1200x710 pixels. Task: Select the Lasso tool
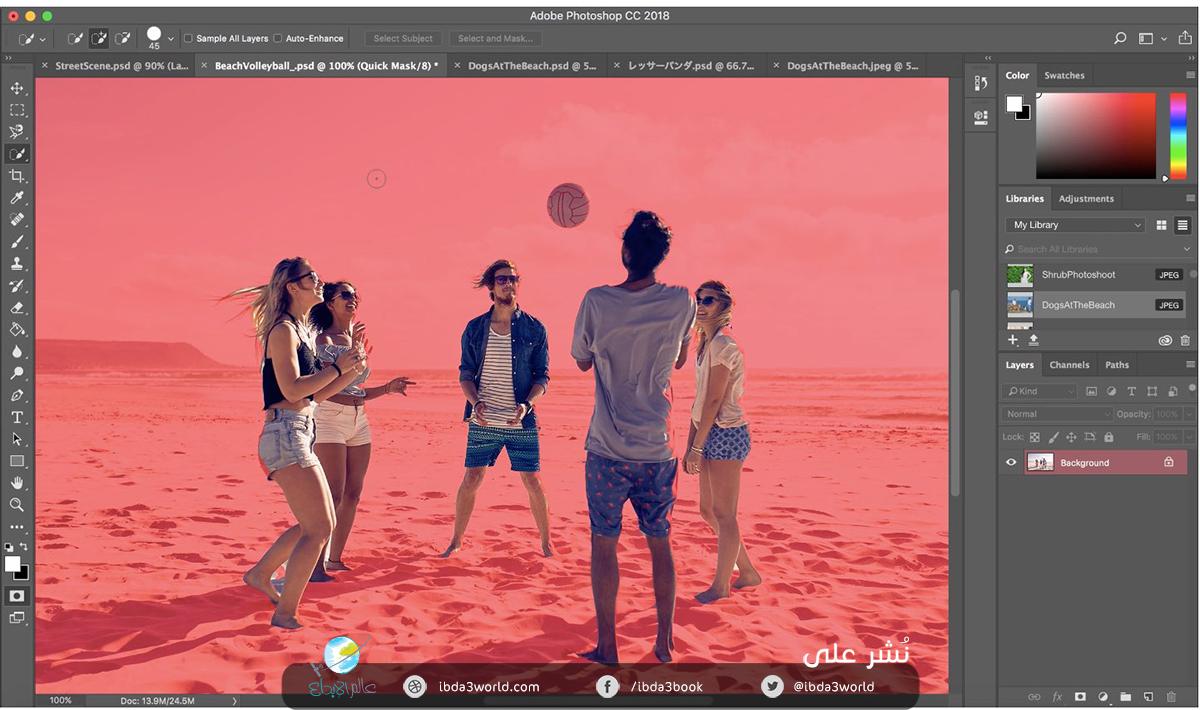point(17,132)
